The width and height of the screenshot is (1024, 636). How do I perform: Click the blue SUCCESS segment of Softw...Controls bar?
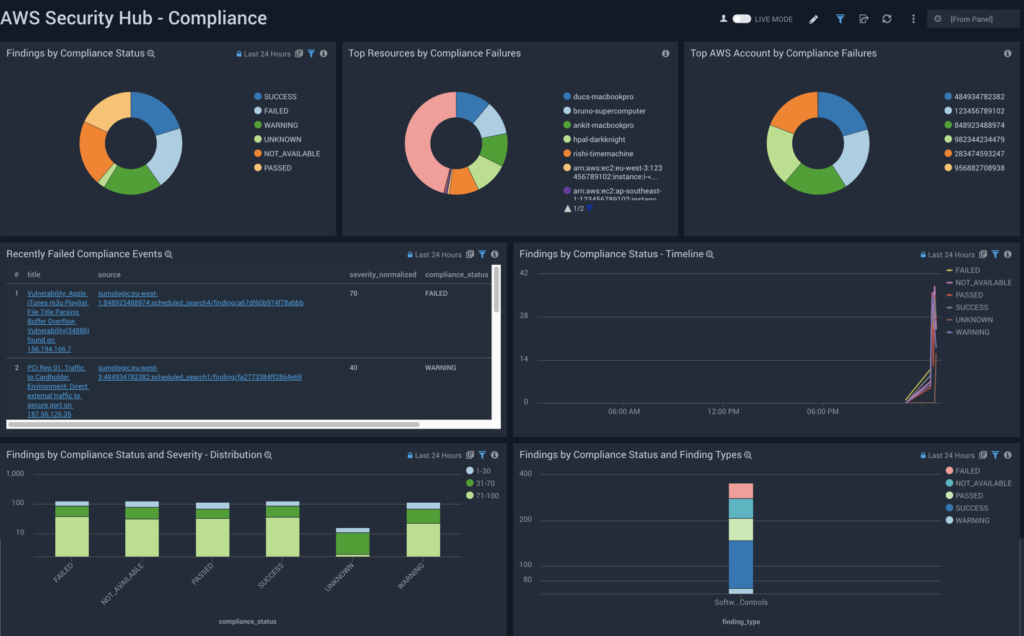click(741, 564)
